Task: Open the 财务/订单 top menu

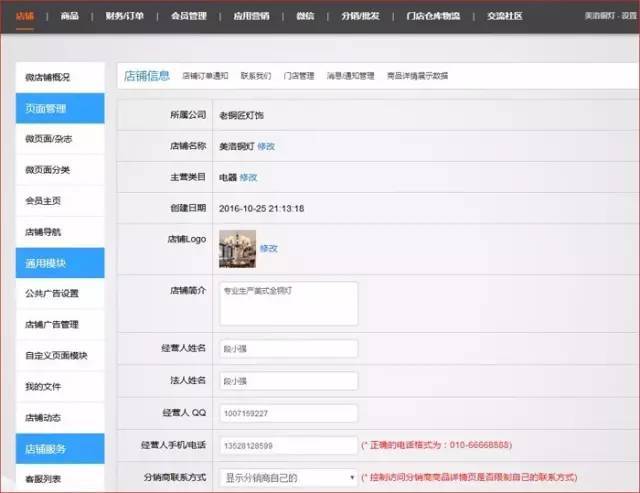Action: (124, 16)
